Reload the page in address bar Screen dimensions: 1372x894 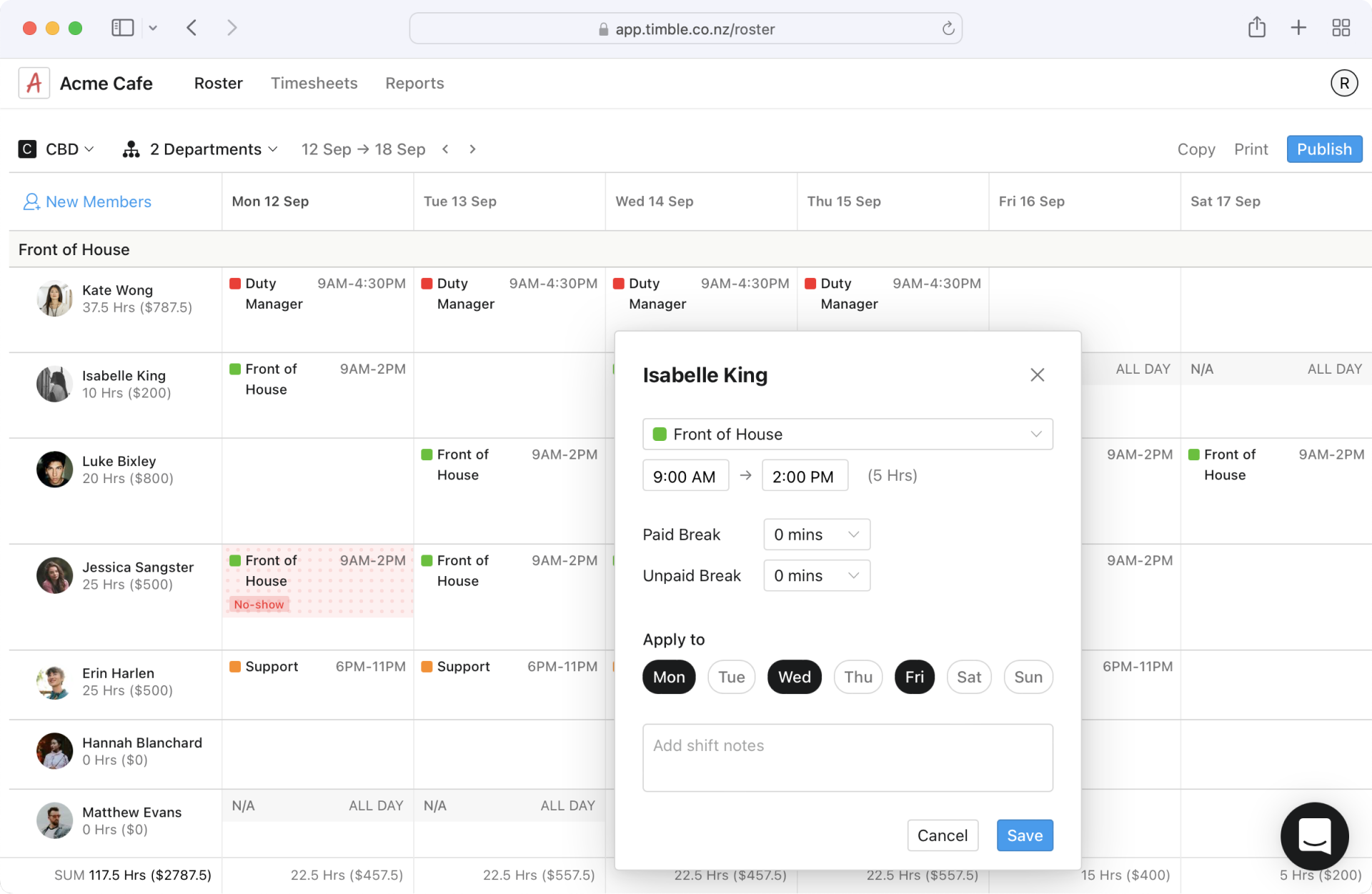point(948,29)
